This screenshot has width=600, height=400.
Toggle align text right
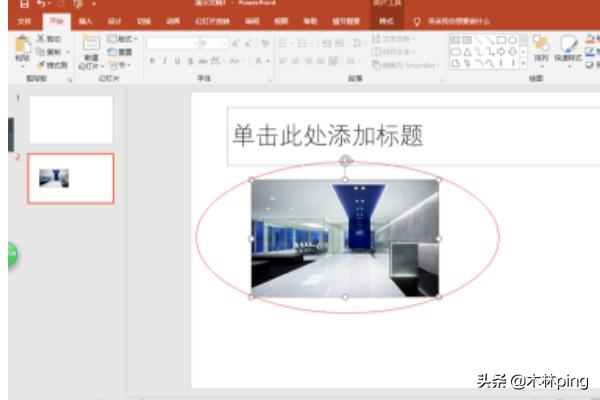pos(308,60)
